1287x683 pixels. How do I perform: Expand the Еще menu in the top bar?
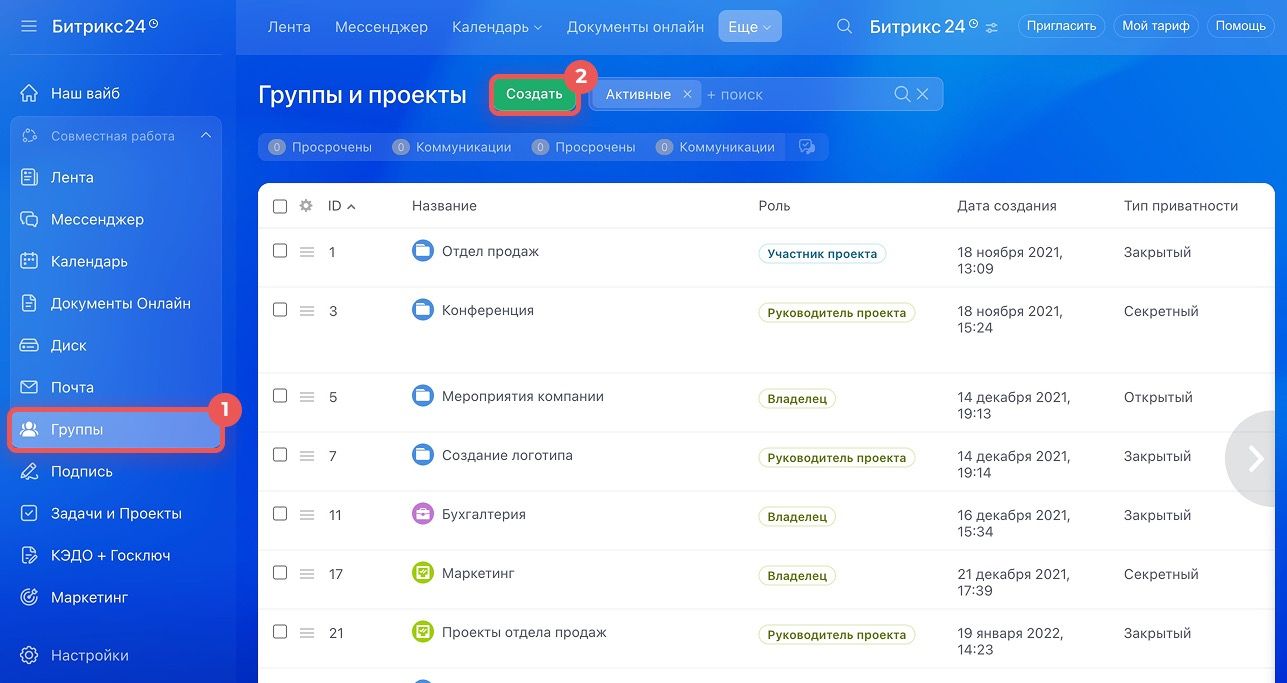[749, 26]
